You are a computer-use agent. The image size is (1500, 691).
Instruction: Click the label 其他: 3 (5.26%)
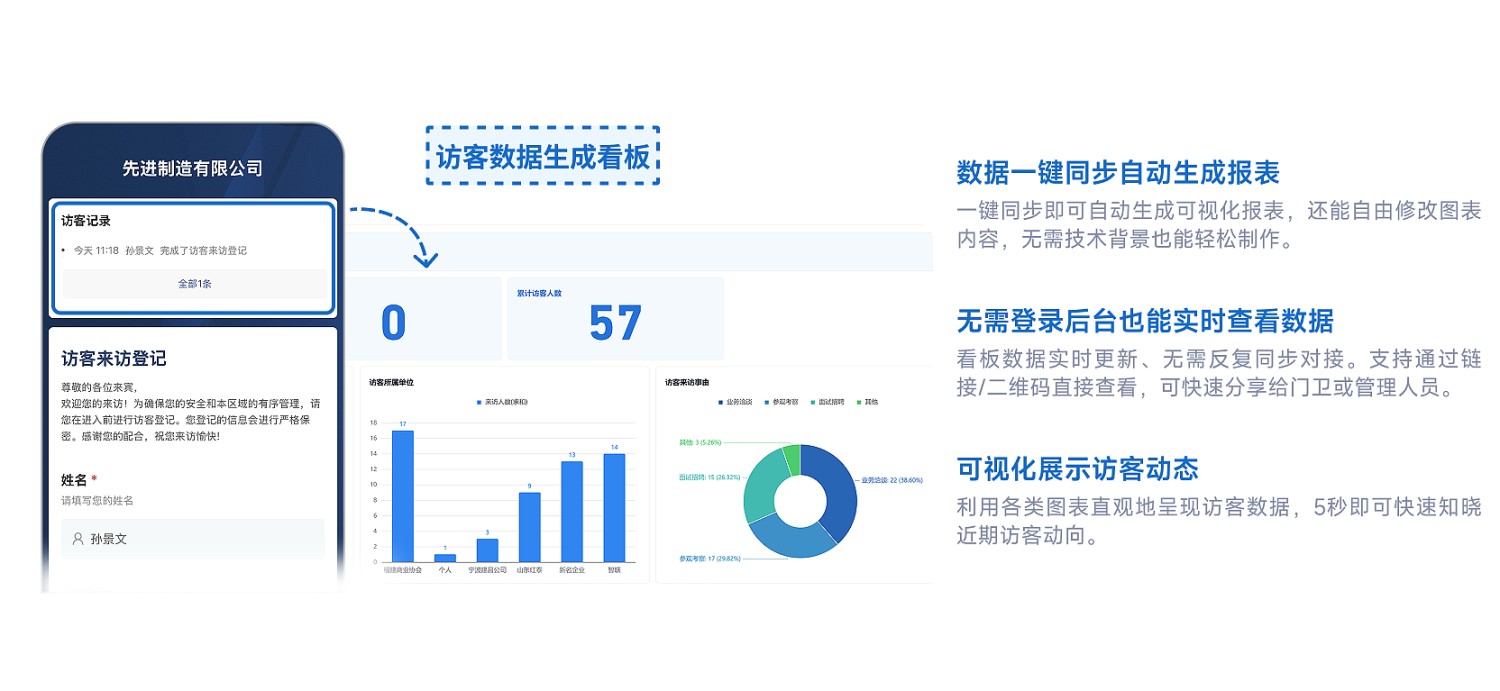point(700,441)
